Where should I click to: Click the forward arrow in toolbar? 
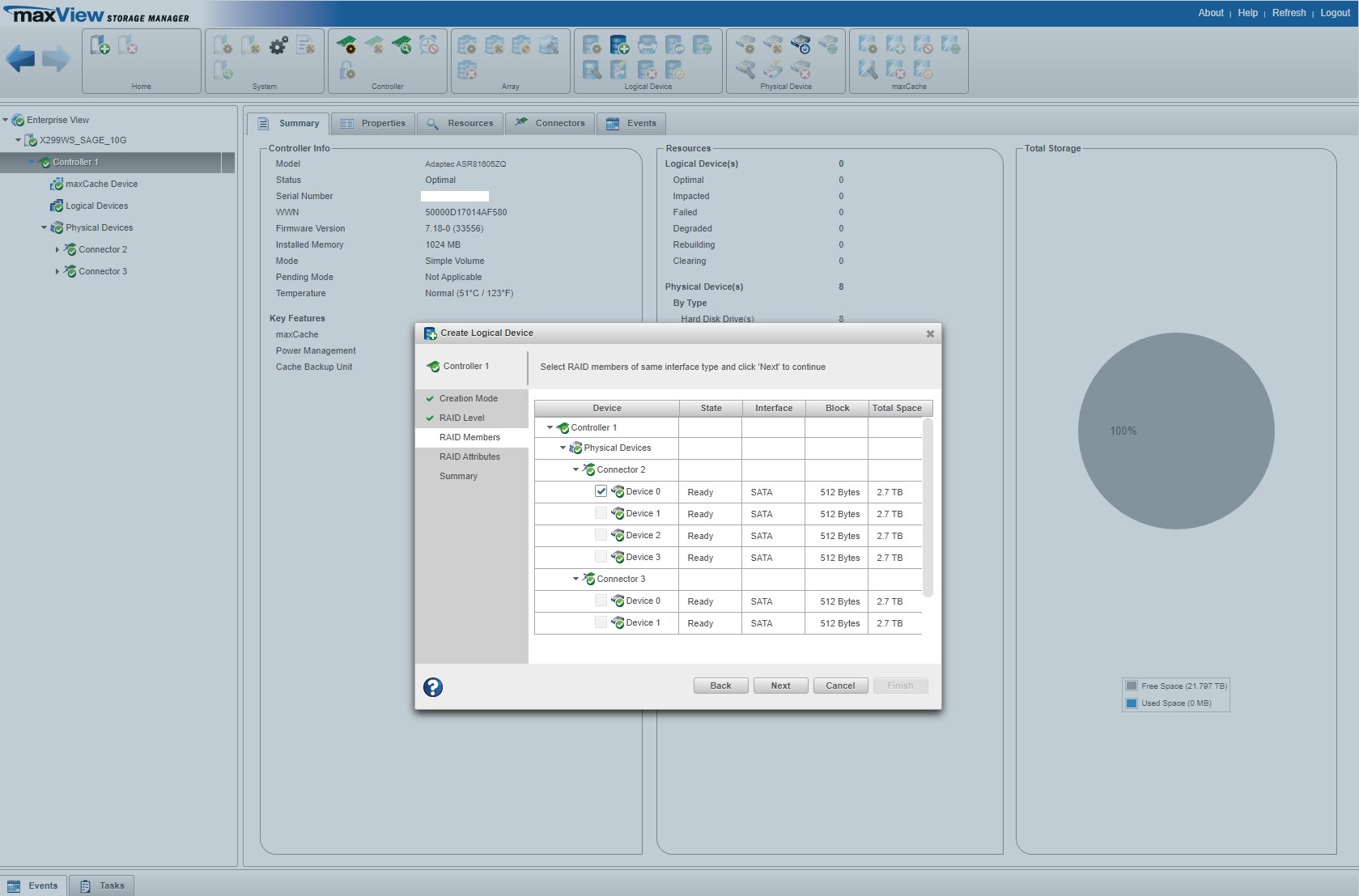[x=56, y=59]
